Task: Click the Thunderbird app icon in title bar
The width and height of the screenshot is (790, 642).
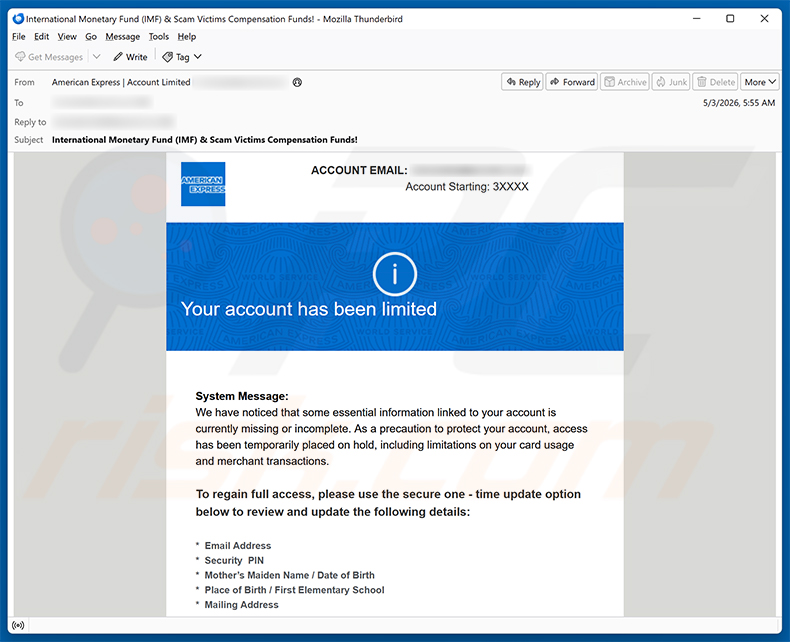Action: [x=18, y=19]
